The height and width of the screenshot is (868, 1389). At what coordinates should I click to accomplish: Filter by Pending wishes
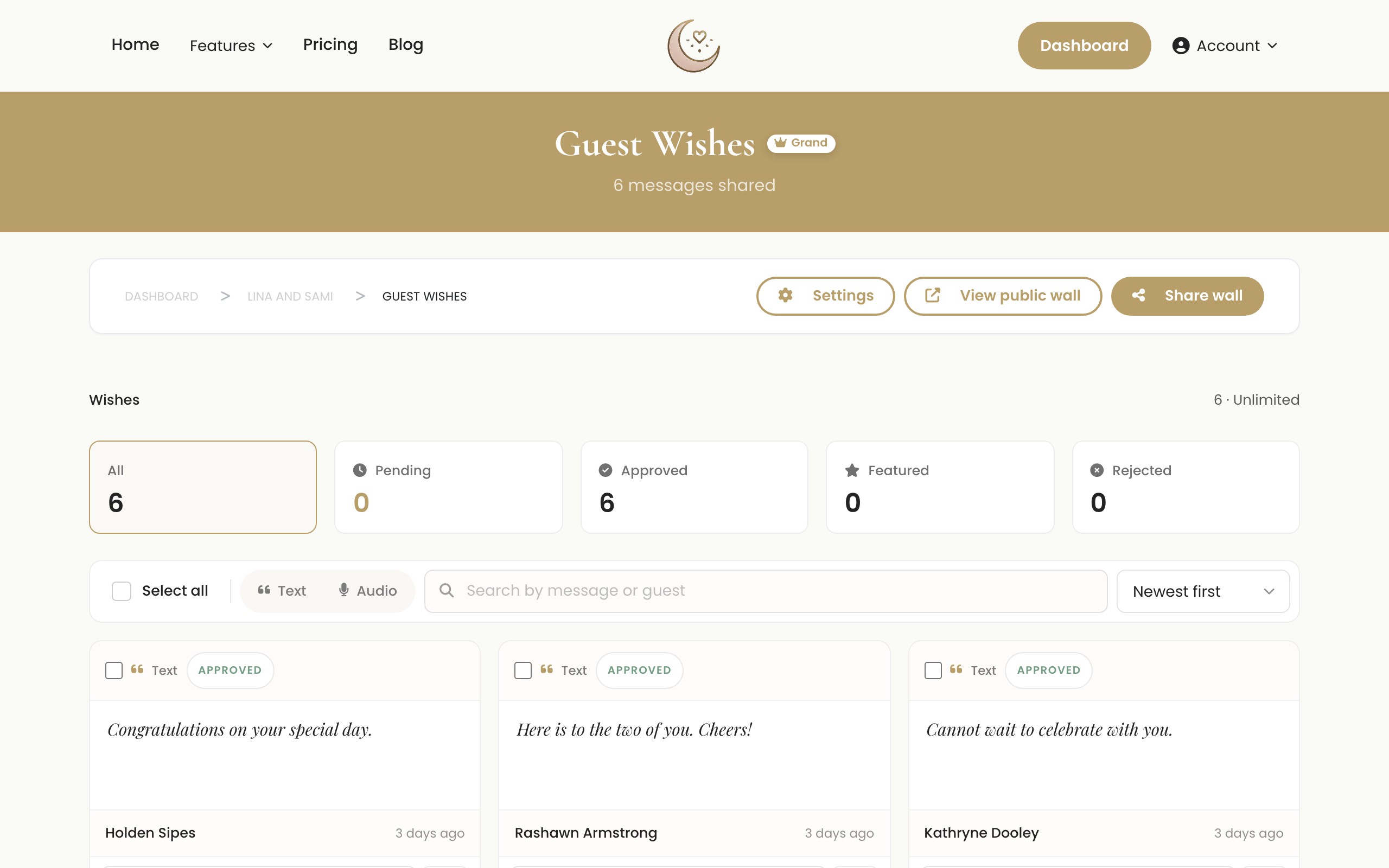pyautogui.click(x=448, y=487)
